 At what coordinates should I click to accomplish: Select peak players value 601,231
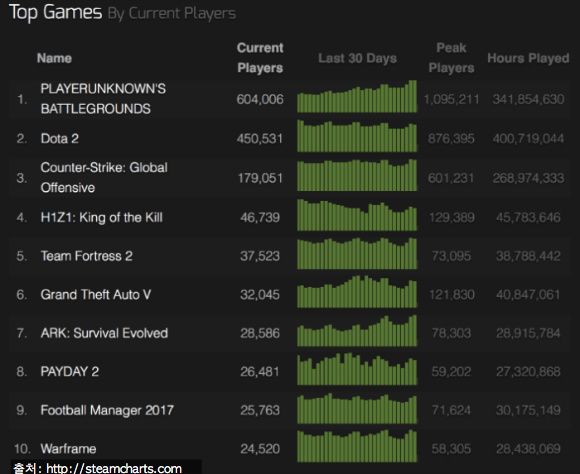pyautogui.click(x=451, y=178)
